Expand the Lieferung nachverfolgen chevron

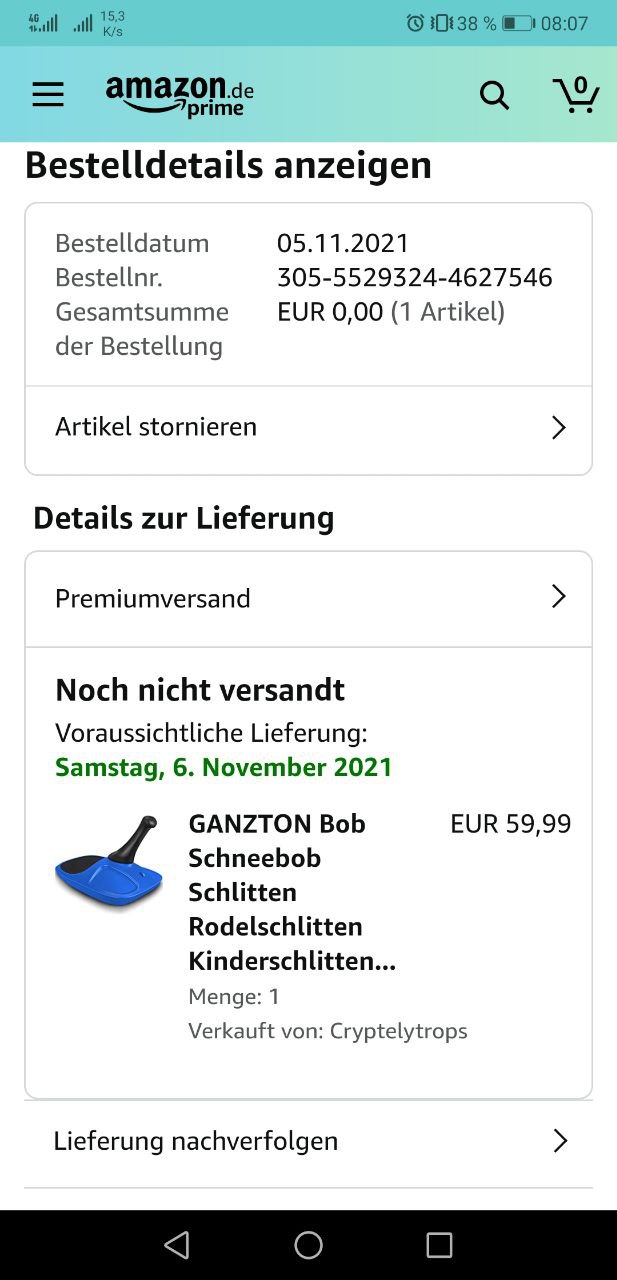point(560,1141)
